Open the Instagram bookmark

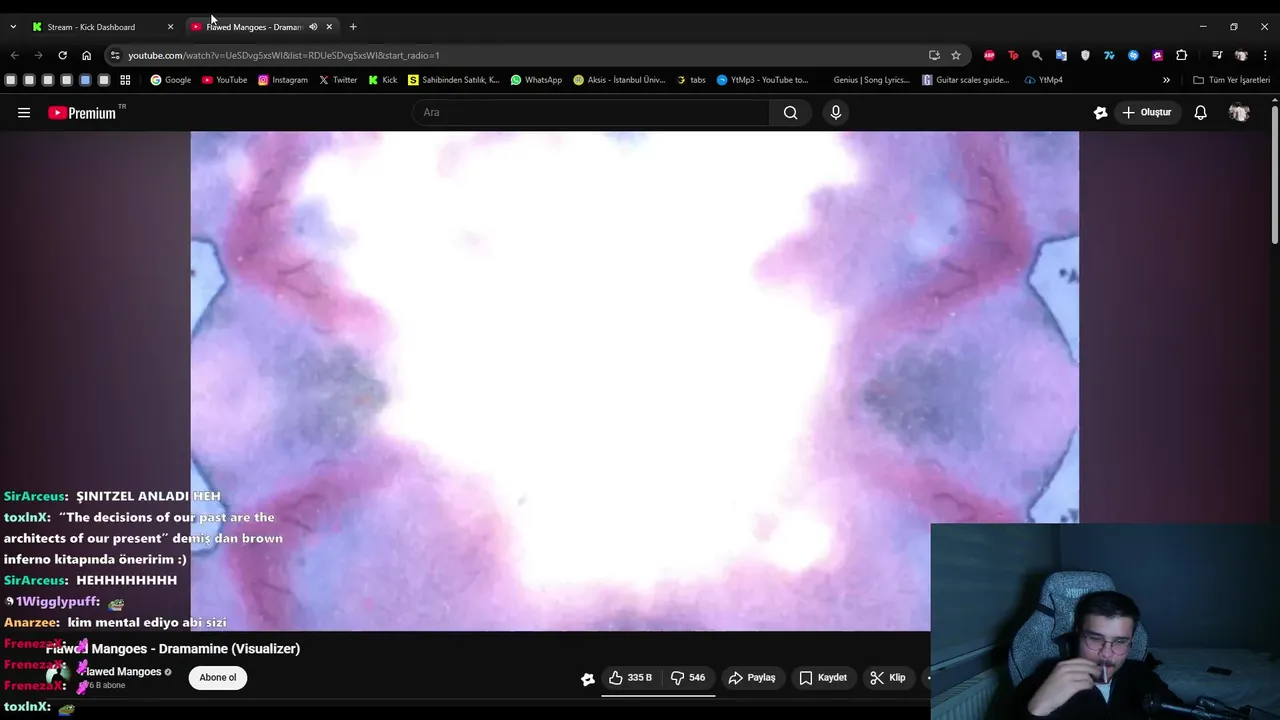click(282, 80)
